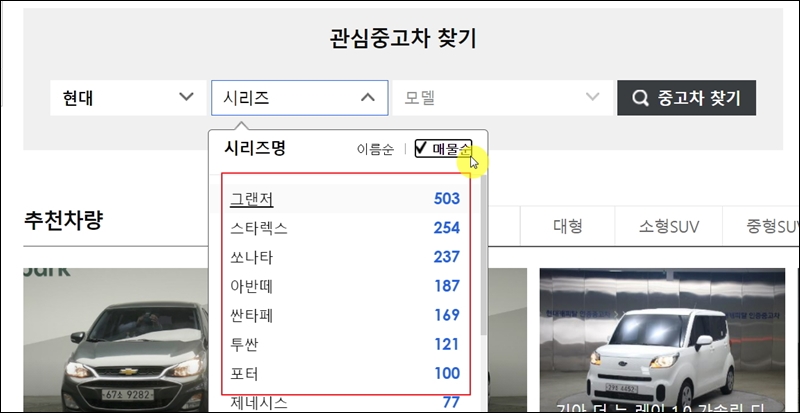Click the 503 count for 그랜저
Screen dimensions: 800x413
[447, 199]
